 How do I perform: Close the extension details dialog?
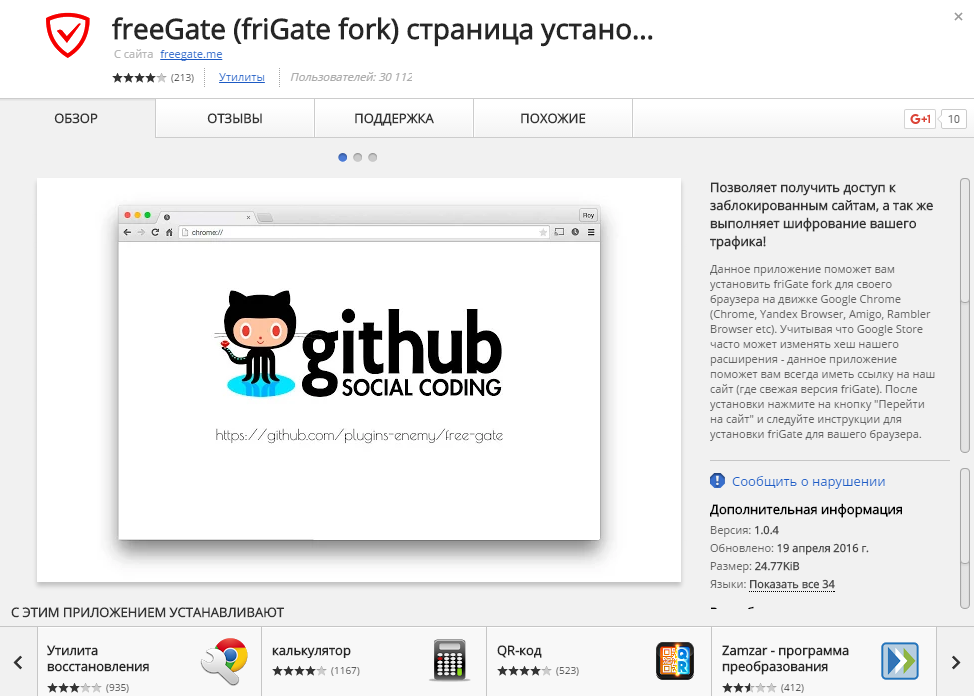click(x=958, y=17)
